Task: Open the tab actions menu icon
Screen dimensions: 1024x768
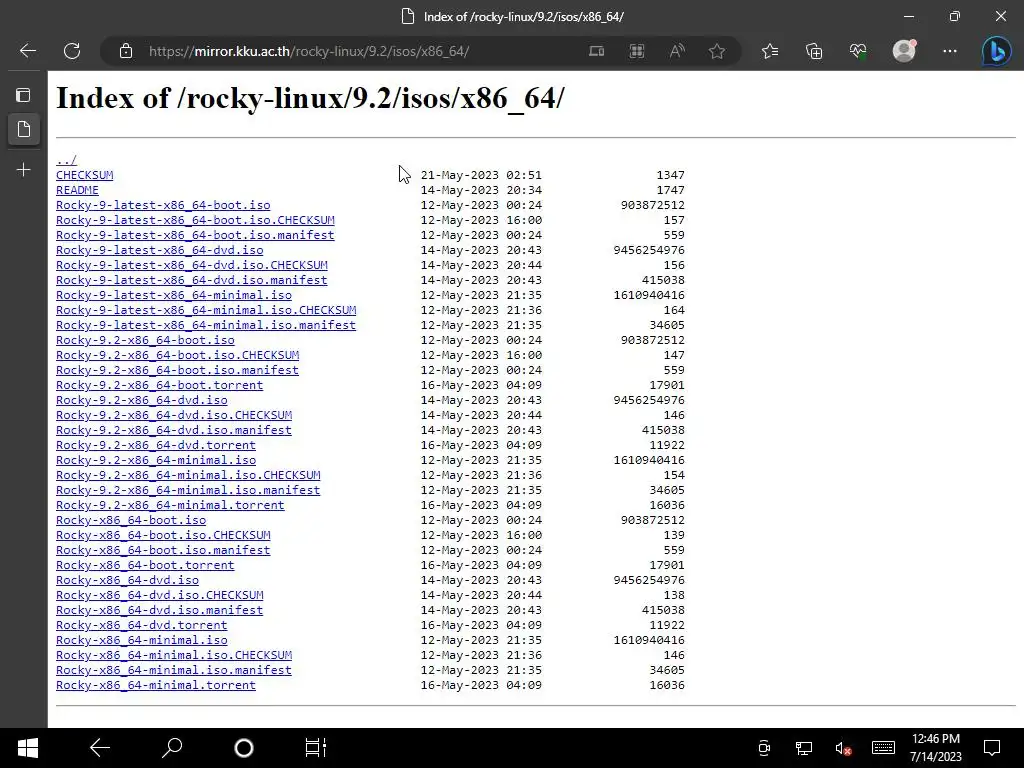Action: coord(24,95)
